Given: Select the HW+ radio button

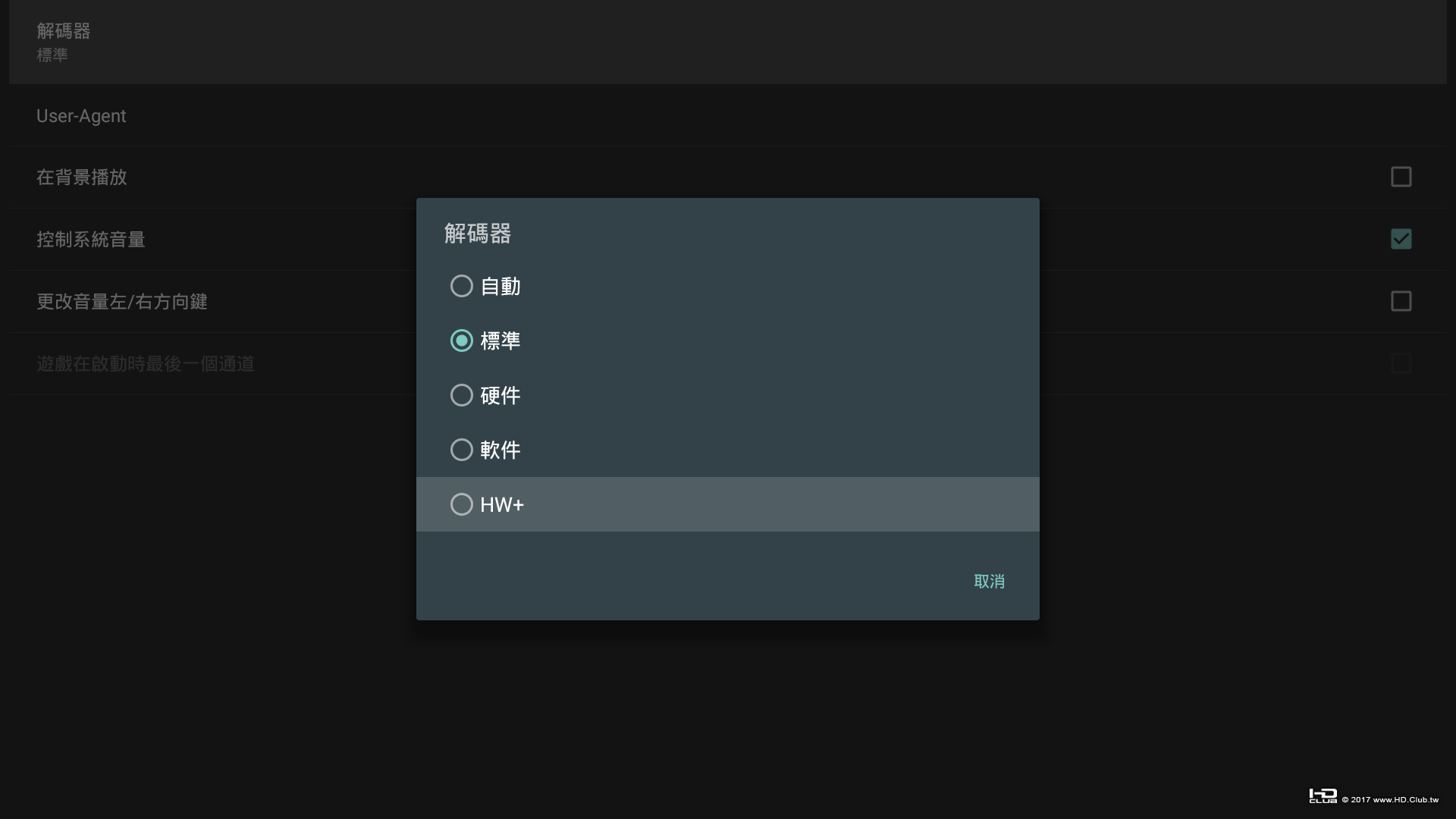Looking at the screenshot, I should (462, 504).
